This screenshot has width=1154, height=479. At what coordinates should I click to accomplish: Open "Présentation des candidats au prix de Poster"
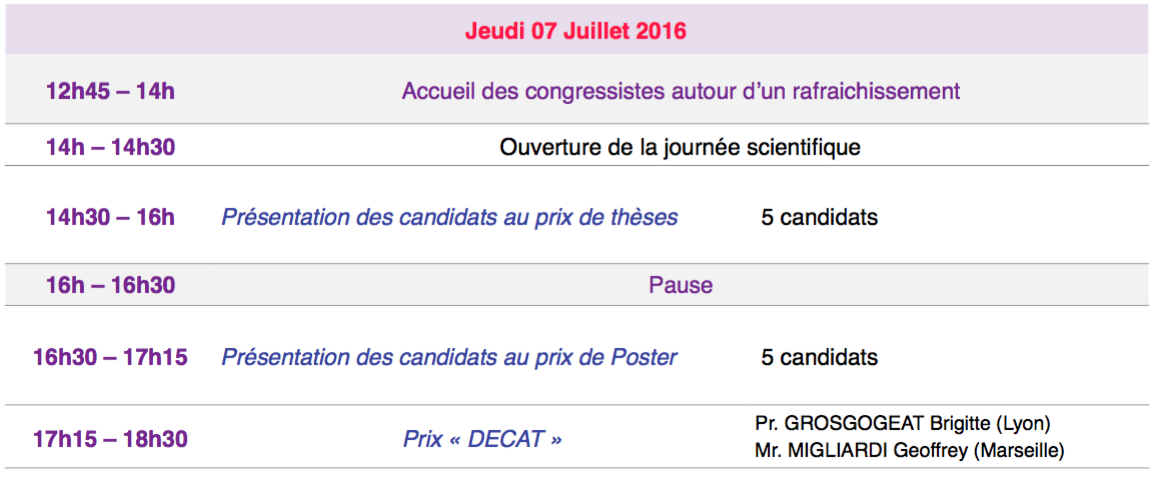point(449,357)
